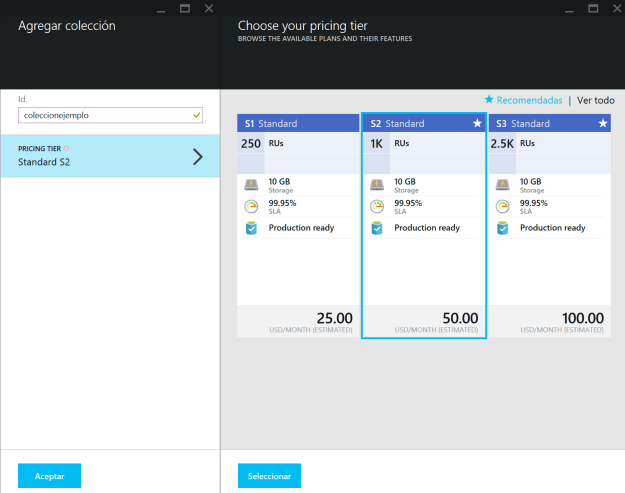
Task: Click the S2 Standard SLA gauge icon
Action: click(376, 206)
